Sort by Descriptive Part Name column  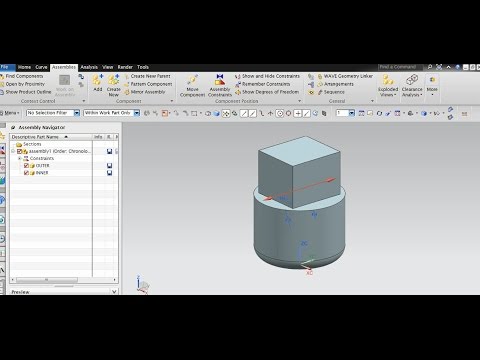click(x=51, y=137)
